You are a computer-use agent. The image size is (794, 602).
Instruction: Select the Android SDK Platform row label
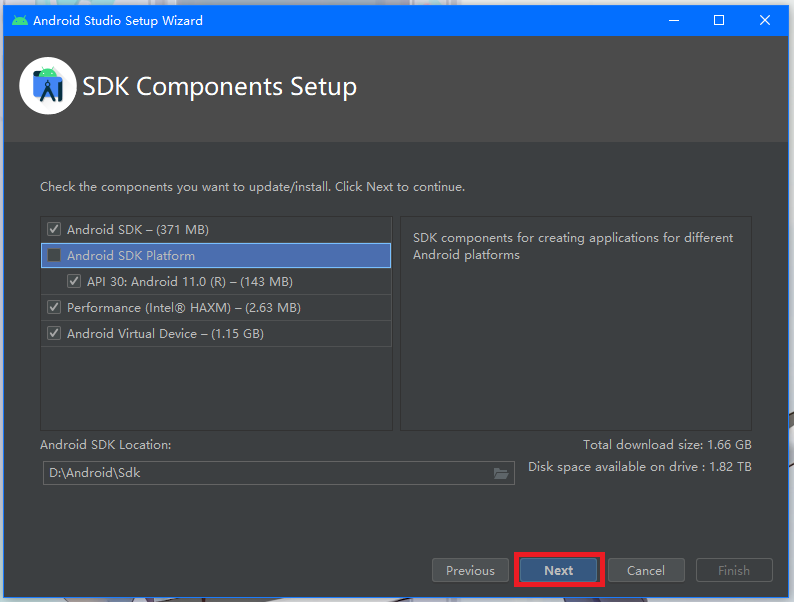click(x=131, y=256)
